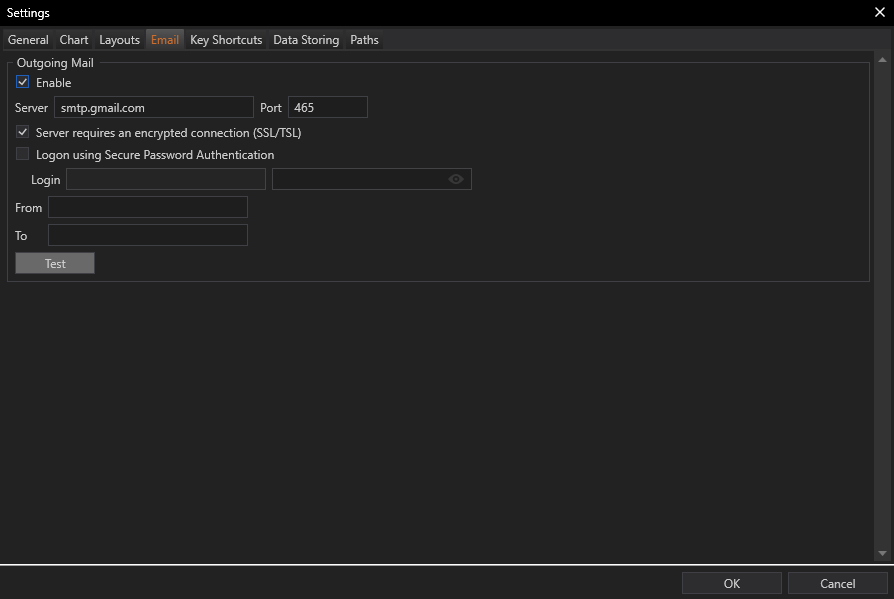Disable the Enable outgoing mail checkbox
This screenshot has width=894, height=599.
(23, 83)
